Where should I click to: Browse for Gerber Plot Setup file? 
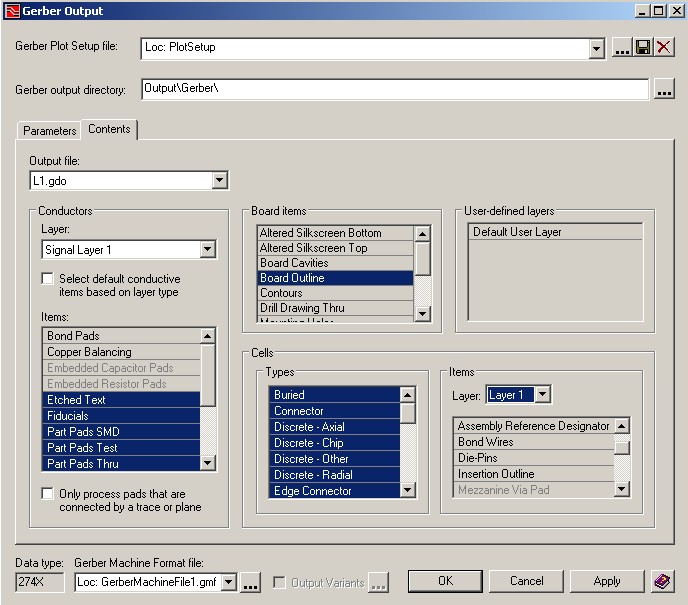[622, 47]
